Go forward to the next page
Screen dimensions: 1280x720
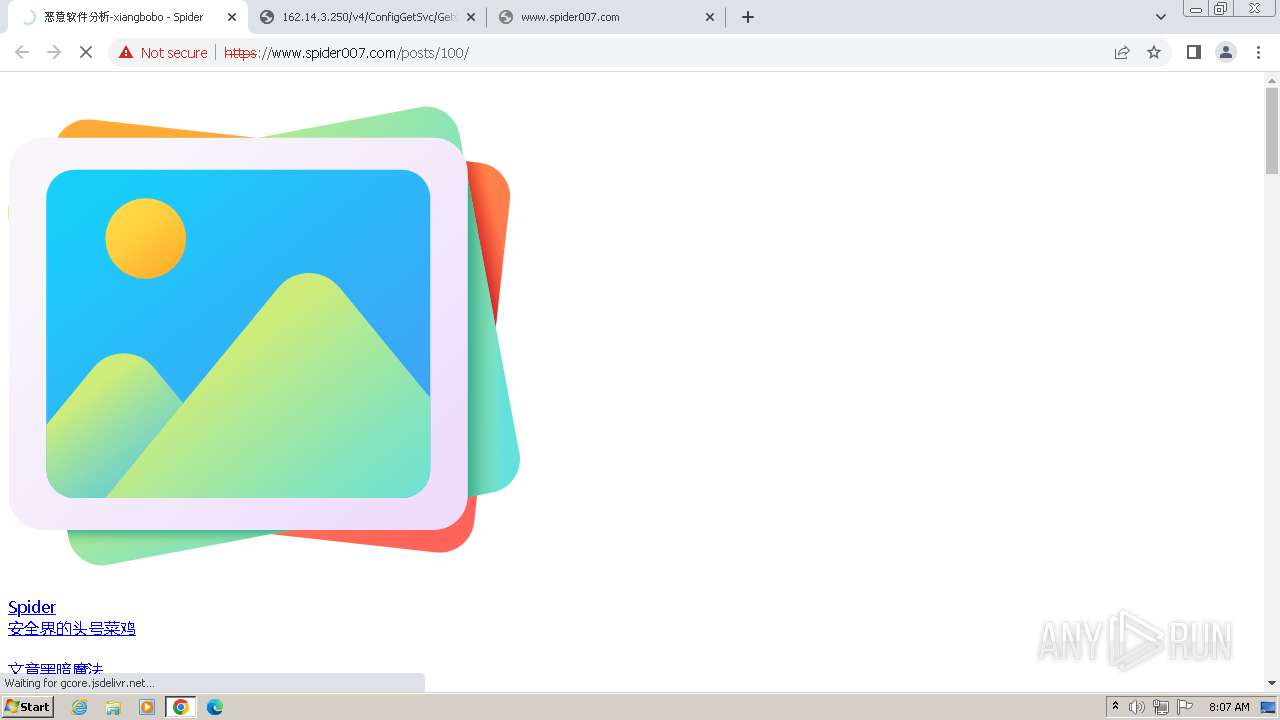click(54, 52)
